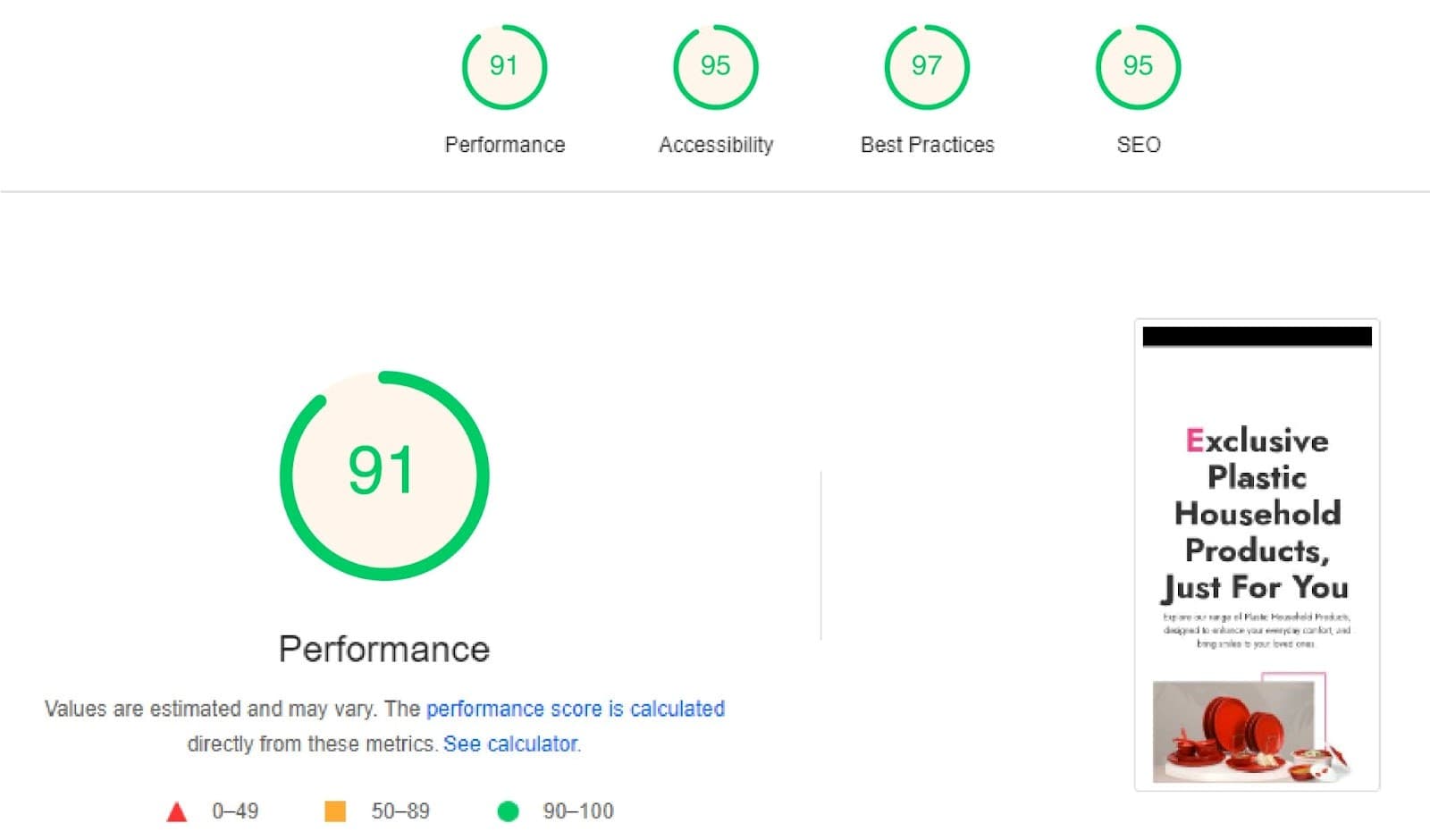1430x840 pixels.
Task: Click the orange square 50–89 legend marker
Action: 335,811
